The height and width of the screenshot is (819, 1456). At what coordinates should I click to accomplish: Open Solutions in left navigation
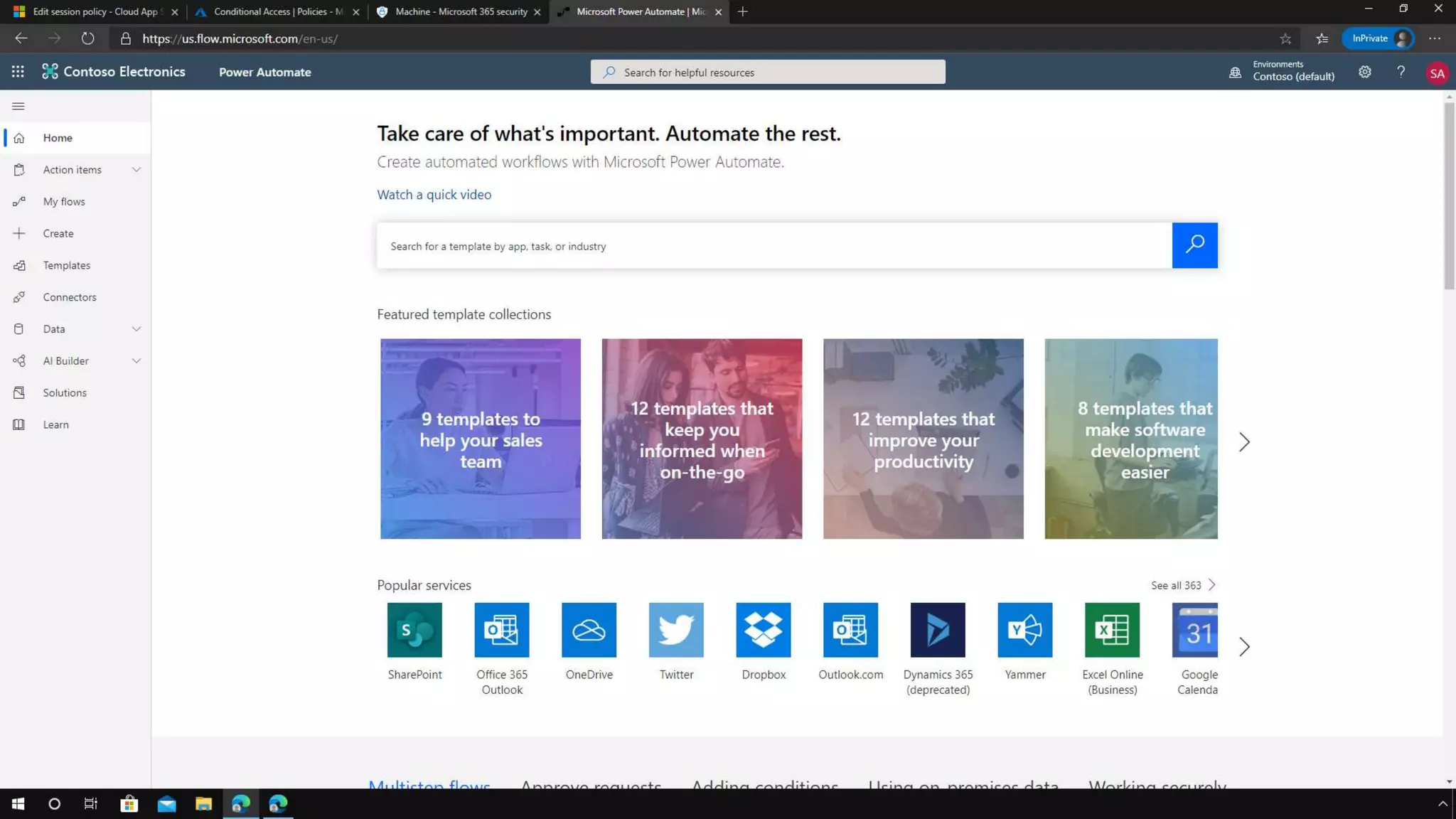(75, 392)
